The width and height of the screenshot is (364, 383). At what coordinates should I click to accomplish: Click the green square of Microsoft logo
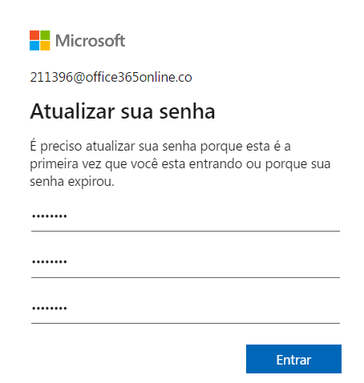[x=45, y=35]
